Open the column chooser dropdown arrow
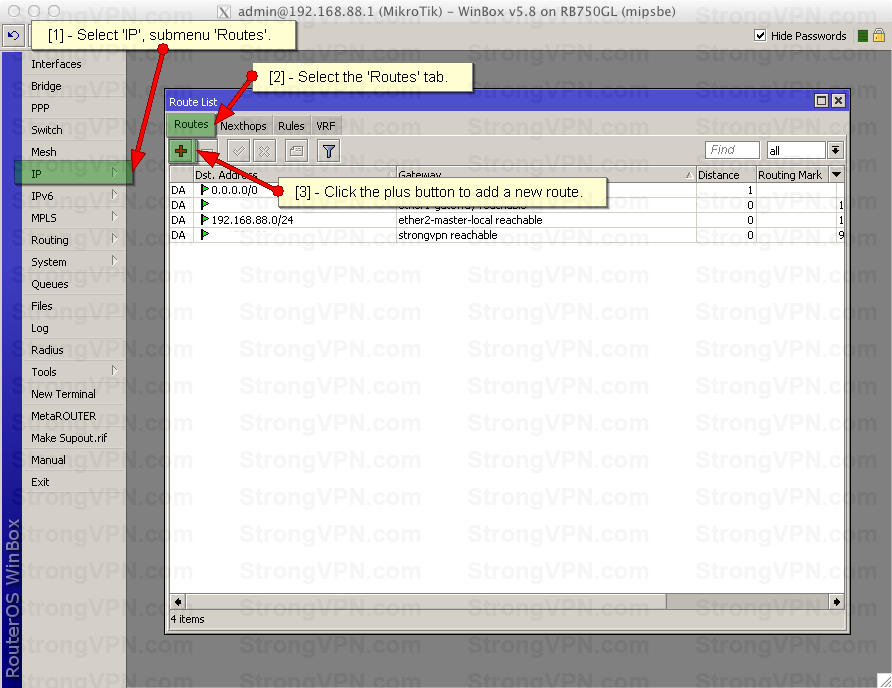The image size is (892, 688). pyautogui.click(x=837, y=175)
